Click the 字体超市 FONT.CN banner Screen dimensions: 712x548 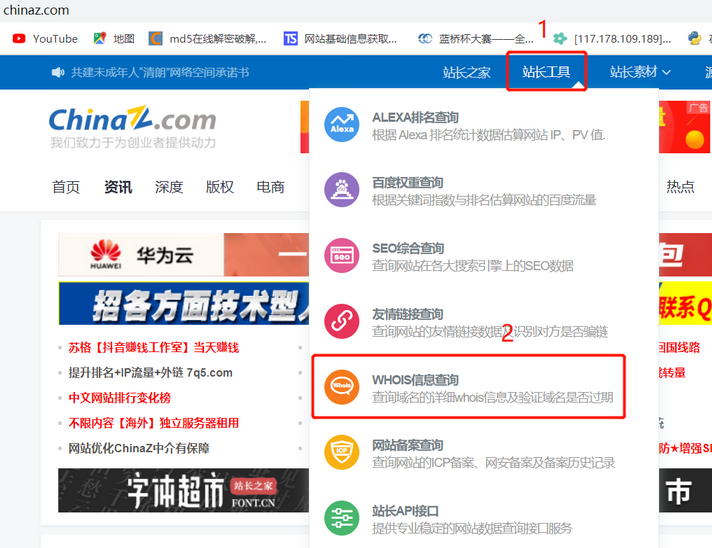tap(183, 490)
